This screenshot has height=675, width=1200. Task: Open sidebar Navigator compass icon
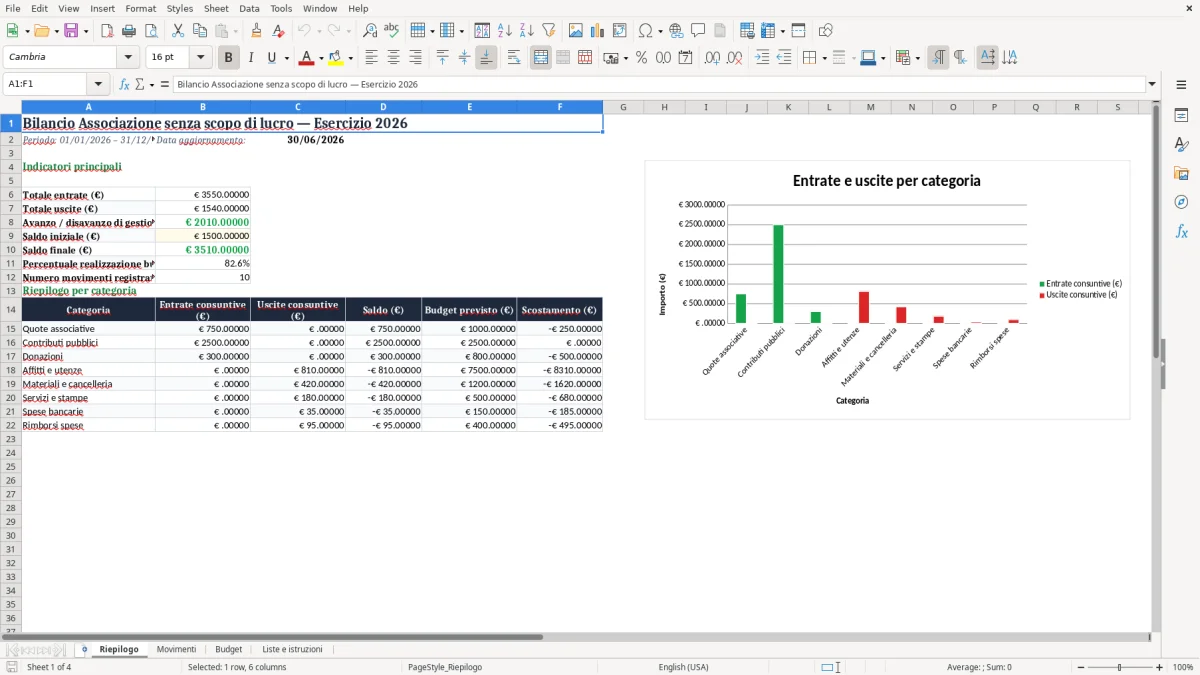click(x=1181, y=202)
